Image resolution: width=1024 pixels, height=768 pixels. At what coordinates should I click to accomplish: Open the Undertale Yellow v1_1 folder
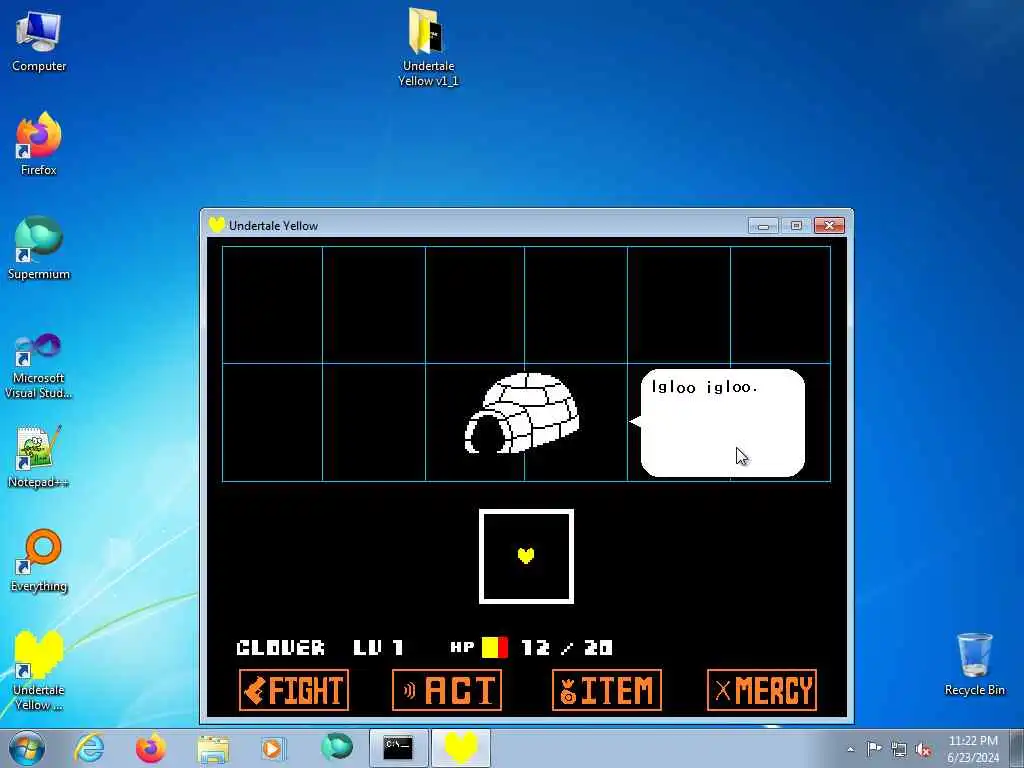coord(428,47)
